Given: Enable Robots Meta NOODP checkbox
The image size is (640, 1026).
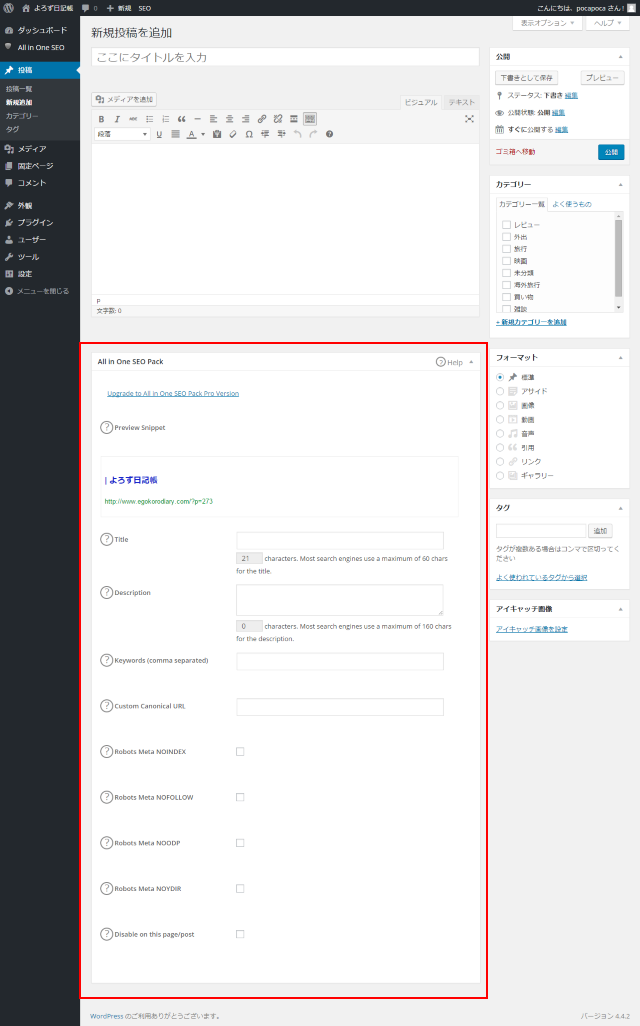Looking at the screenshot, I should pyautogui.click(x=240, y=843).
